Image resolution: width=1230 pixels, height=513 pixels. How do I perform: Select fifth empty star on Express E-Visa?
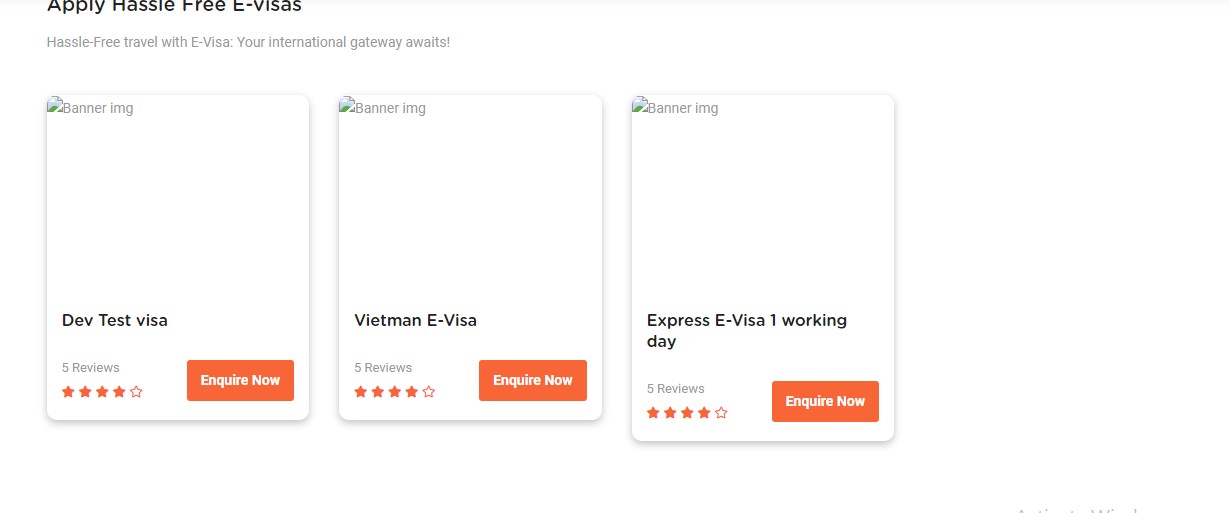pyautogui.click(x=721, y=413)
